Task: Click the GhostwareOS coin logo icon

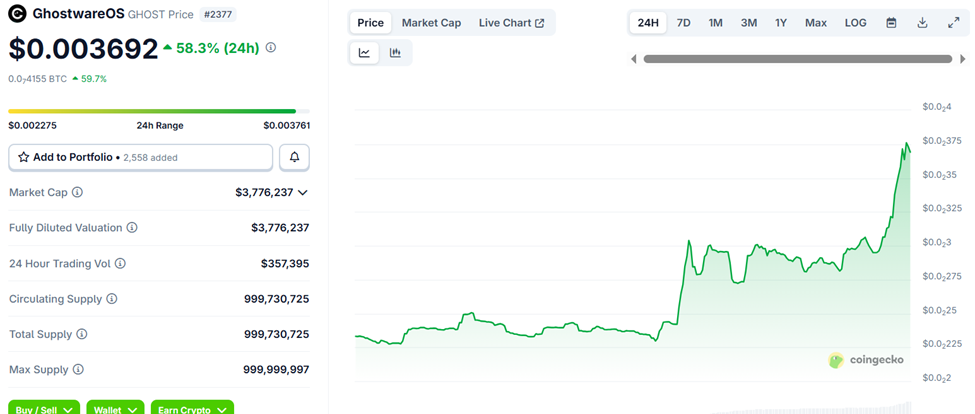Action: tap(19, 13)
